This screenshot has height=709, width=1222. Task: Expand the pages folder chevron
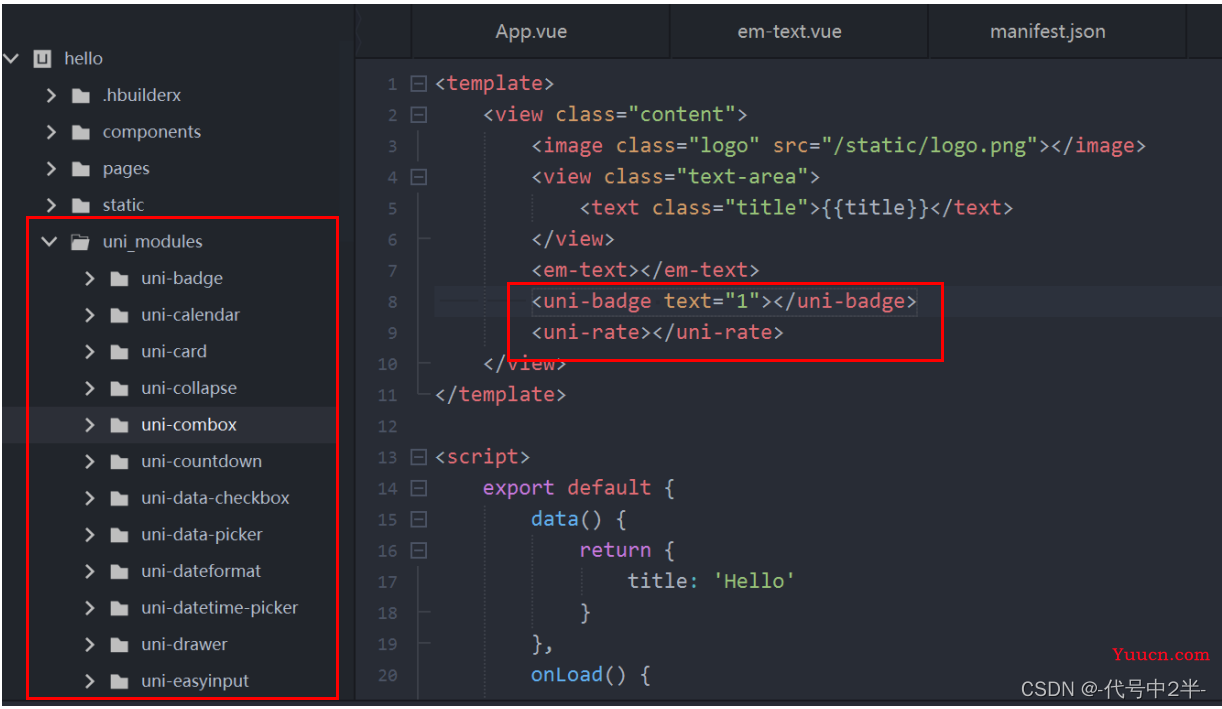pos(51,169)
